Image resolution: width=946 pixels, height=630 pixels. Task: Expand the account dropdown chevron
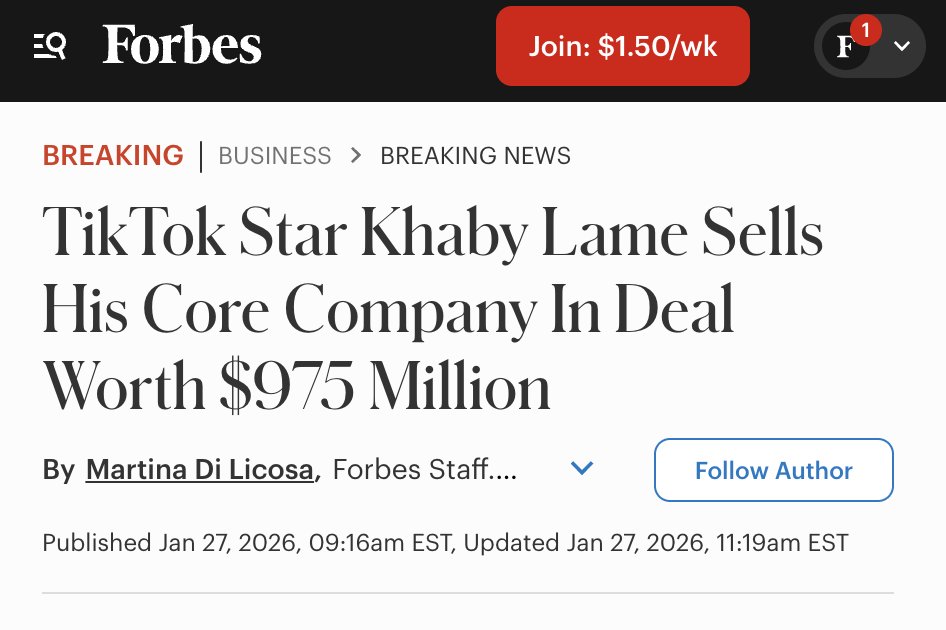coord(902,46)
